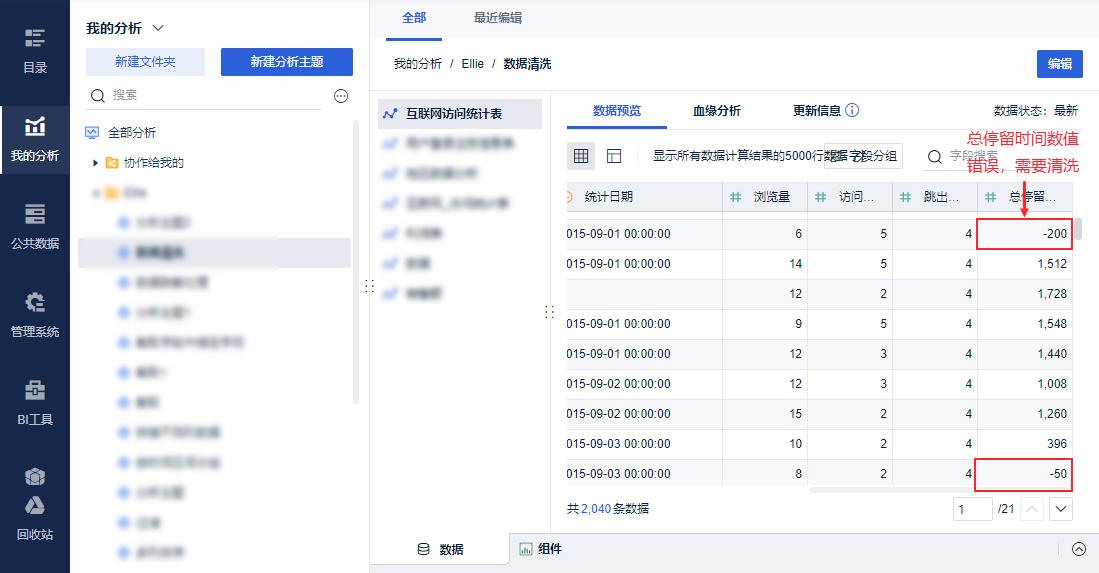Open BI工具 from the sidebar

click(x=35, y=402)
